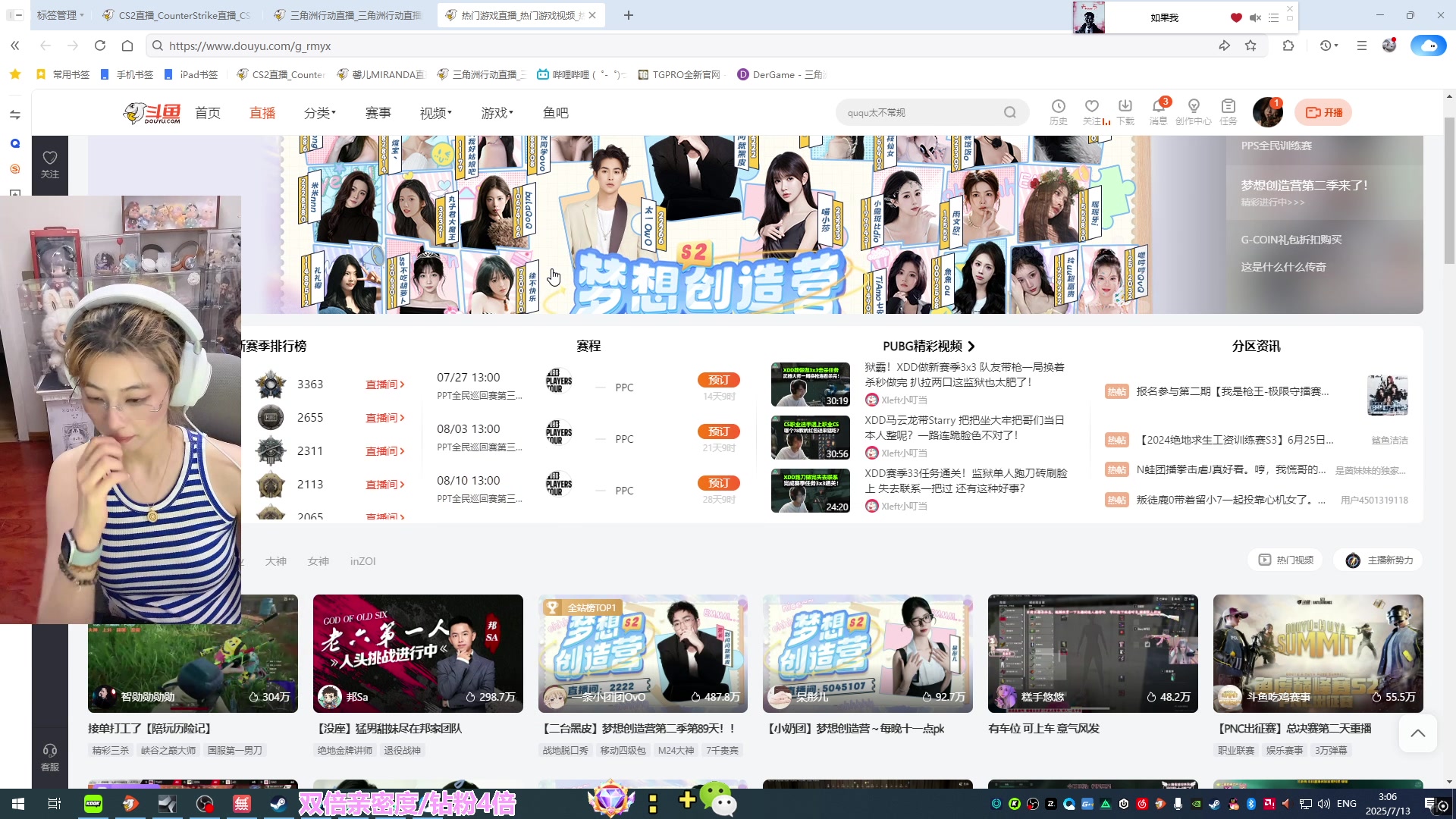Open G-COIN礼包折扣购买 link
The image size is (1456, 819).
click(x=1291, y=240)
